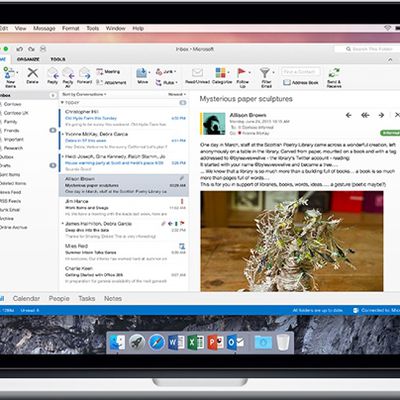Open Jim Hance email in list

click(124, 207)
